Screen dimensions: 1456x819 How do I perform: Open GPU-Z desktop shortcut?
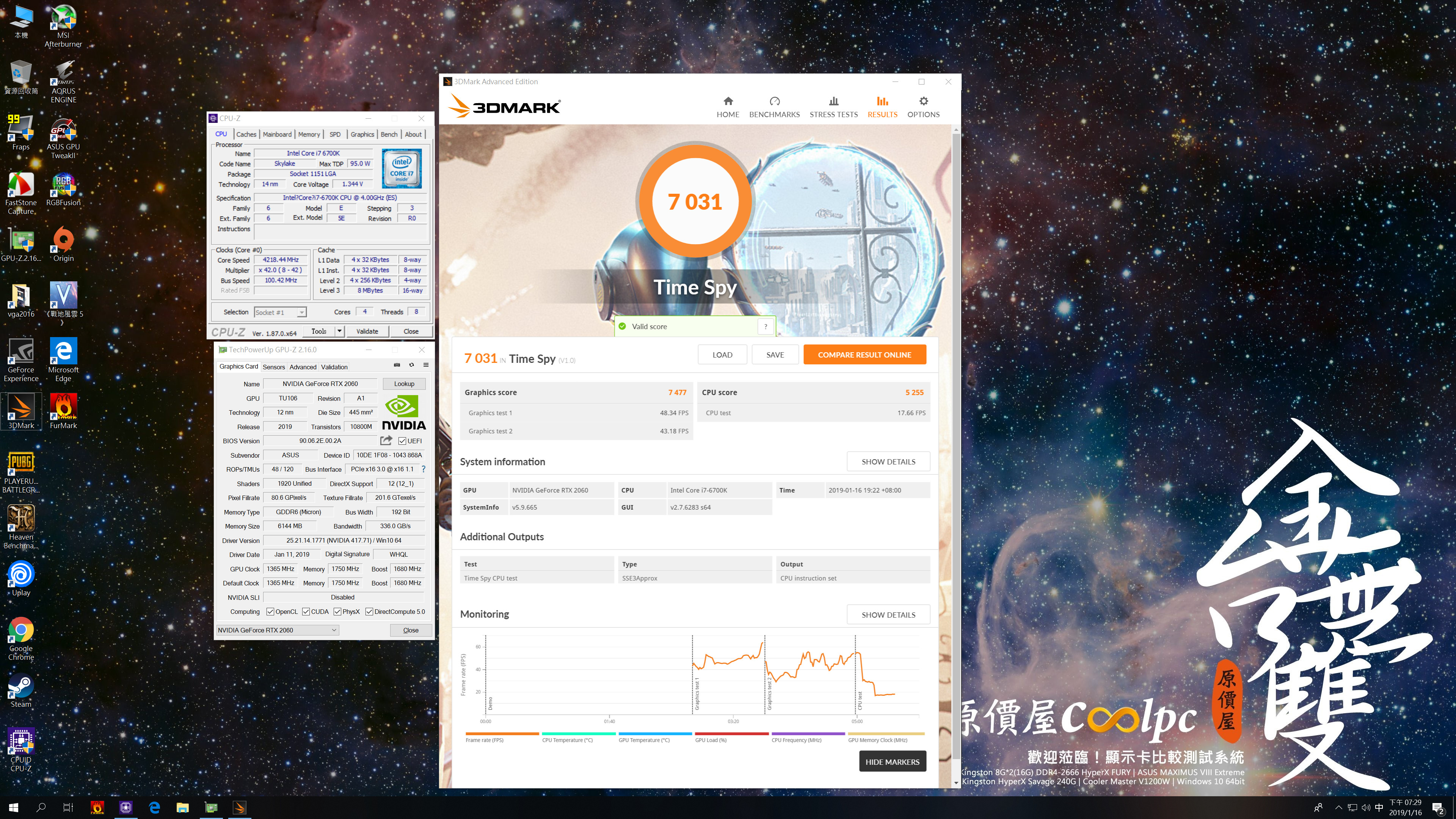[21, 245]
